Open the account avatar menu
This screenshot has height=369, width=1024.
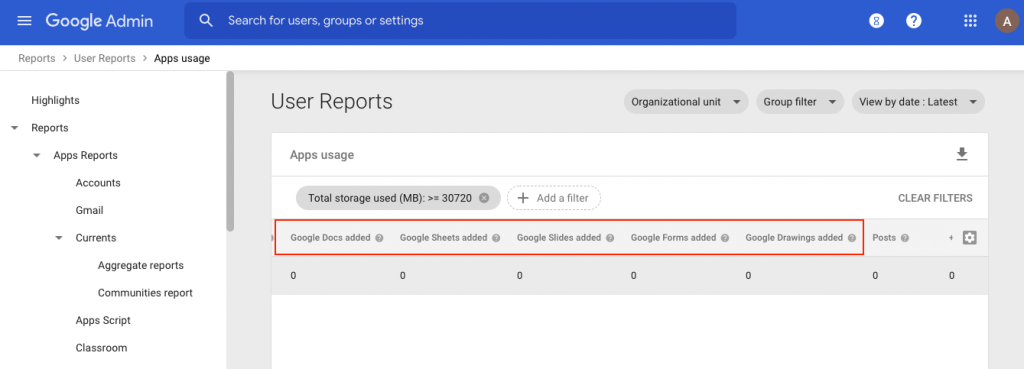[1006, 21]
